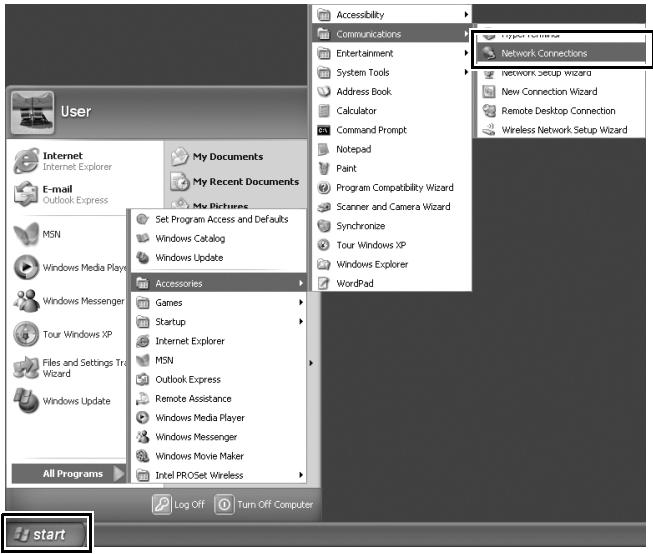Click the My Documents folder icon
653x554 pixels.
pos(180,157)
